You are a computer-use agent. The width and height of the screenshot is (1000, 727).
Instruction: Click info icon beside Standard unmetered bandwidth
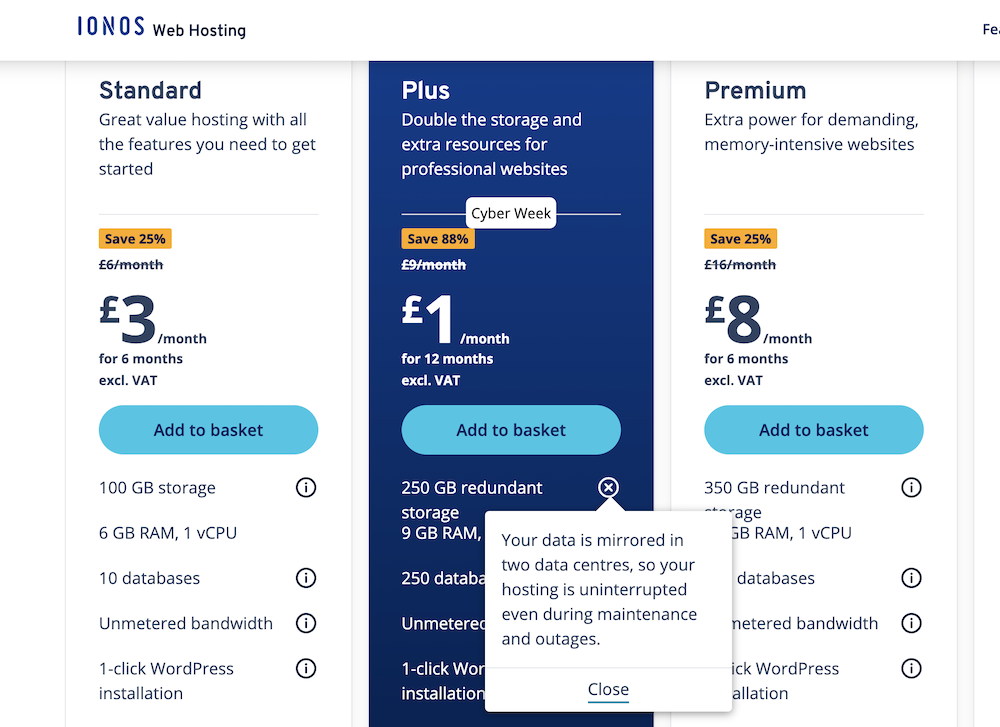[x=306, y=623]
